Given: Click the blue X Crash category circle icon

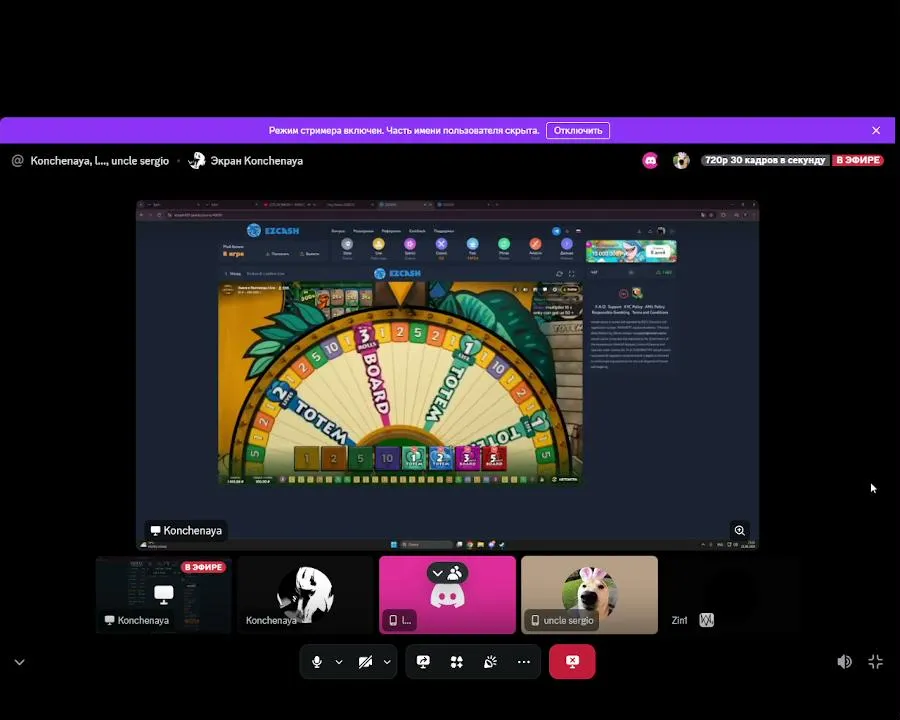Looking at the screenshot, I should pyautogui.click(x=441, y=245).
